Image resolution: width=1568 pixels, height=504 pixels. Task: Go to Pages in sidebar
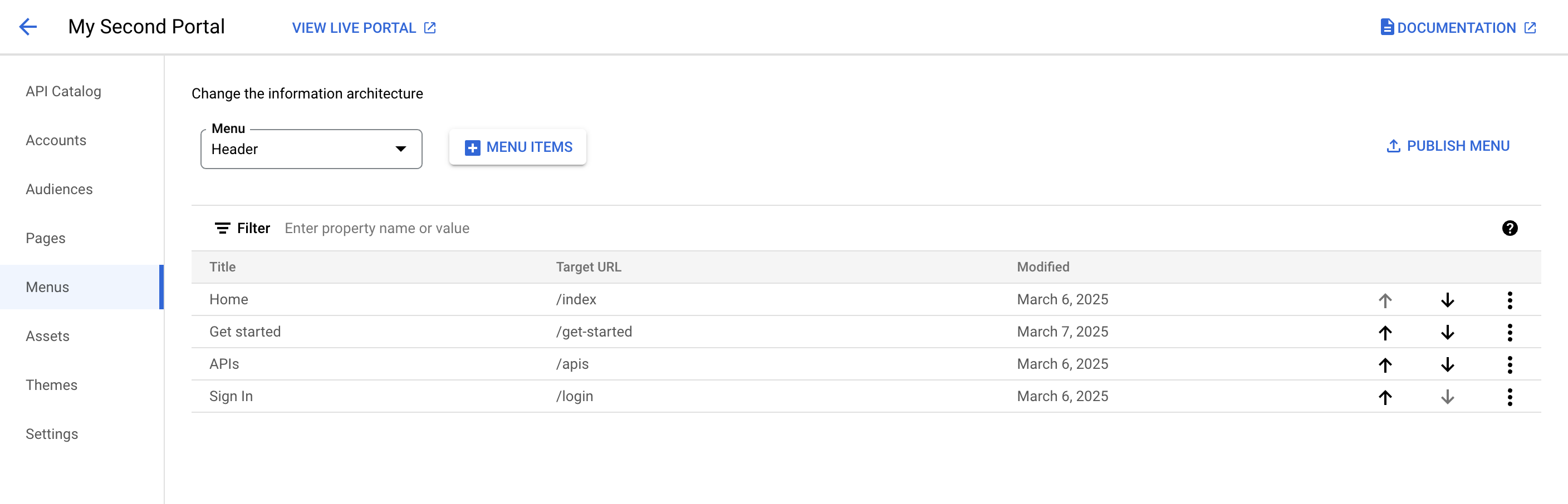pyautogui.click(x=46, y=238)
